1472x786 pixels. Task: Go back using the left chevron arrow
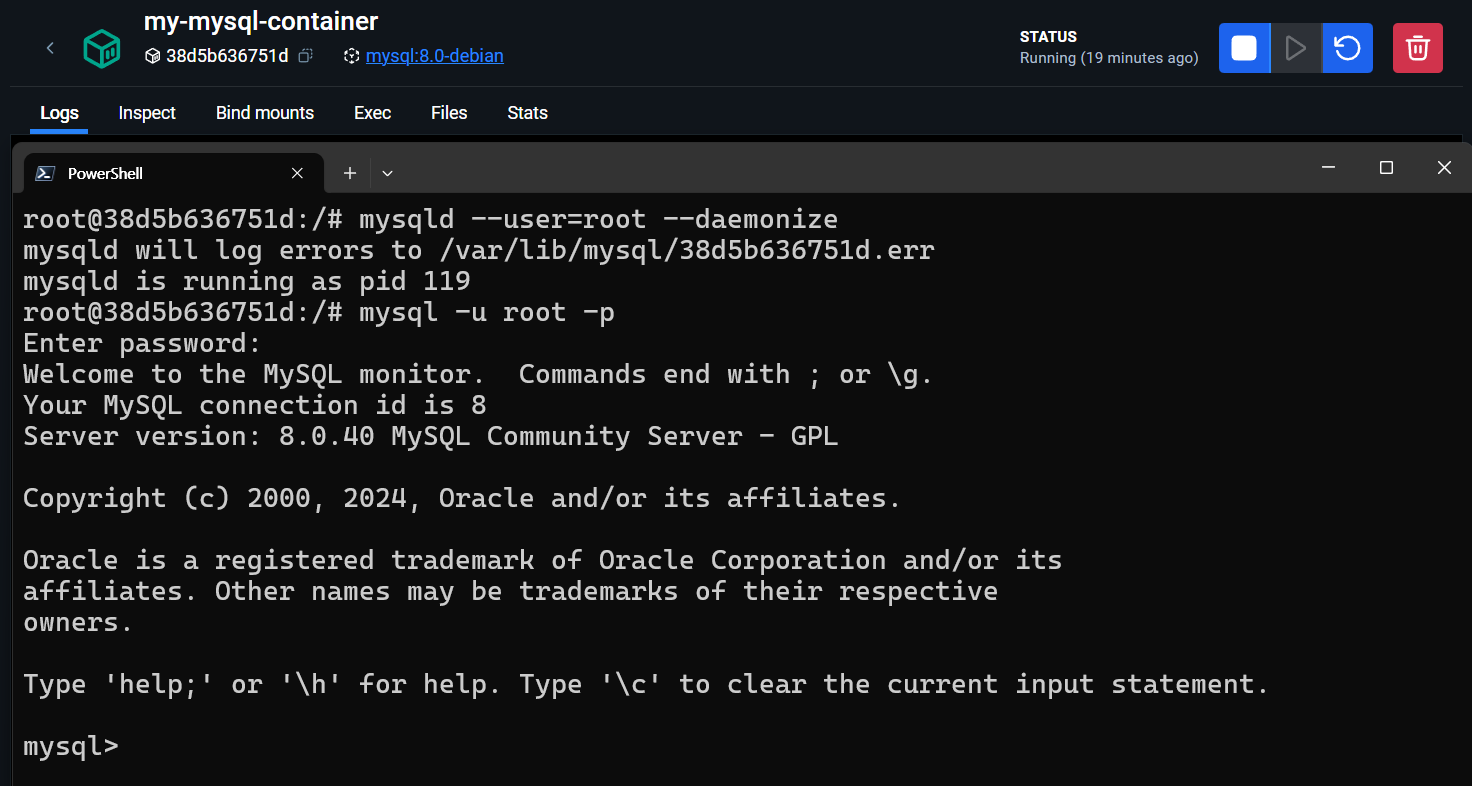(50, 48)
